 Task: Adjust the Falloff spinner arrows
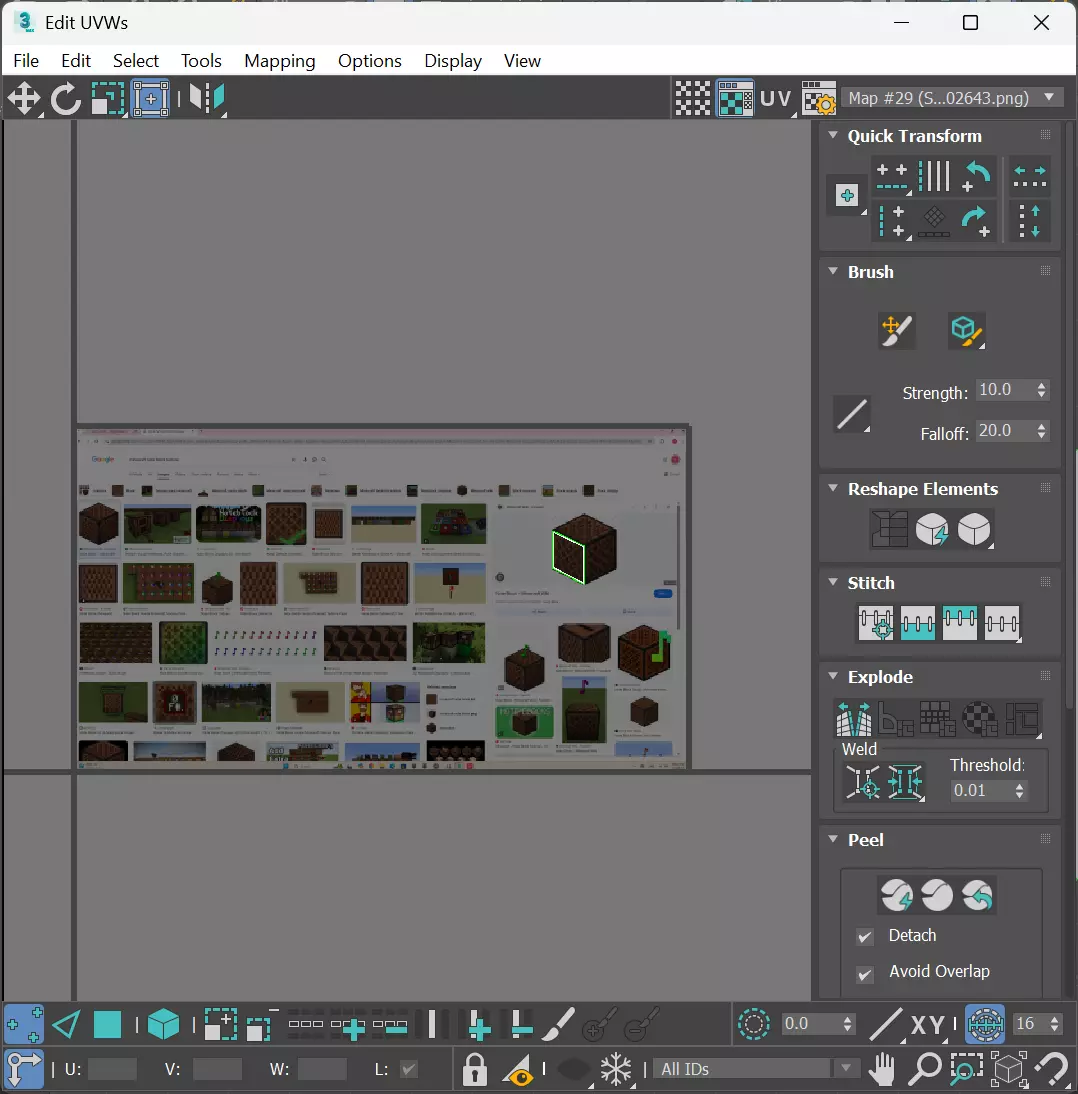[x=1041, y=431]
